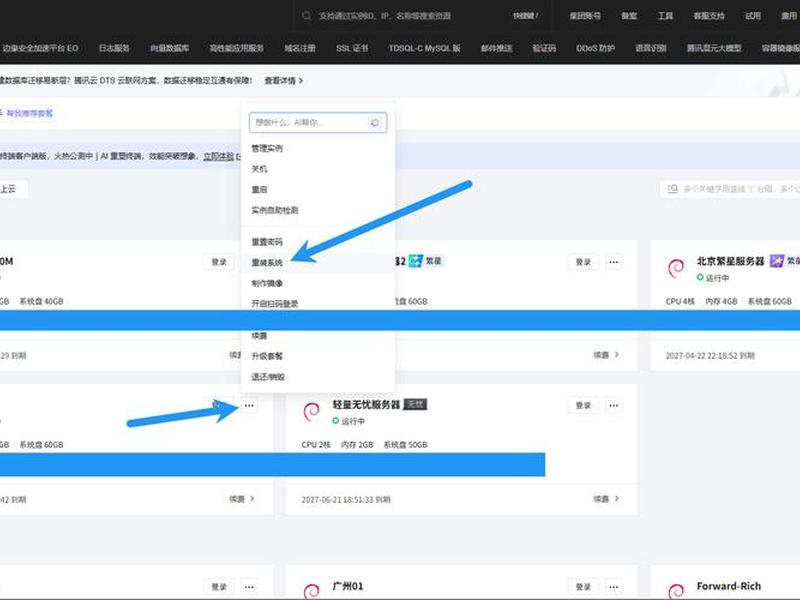Open 查看详情 link in the banner
The image size is (800, 600).
284,81
